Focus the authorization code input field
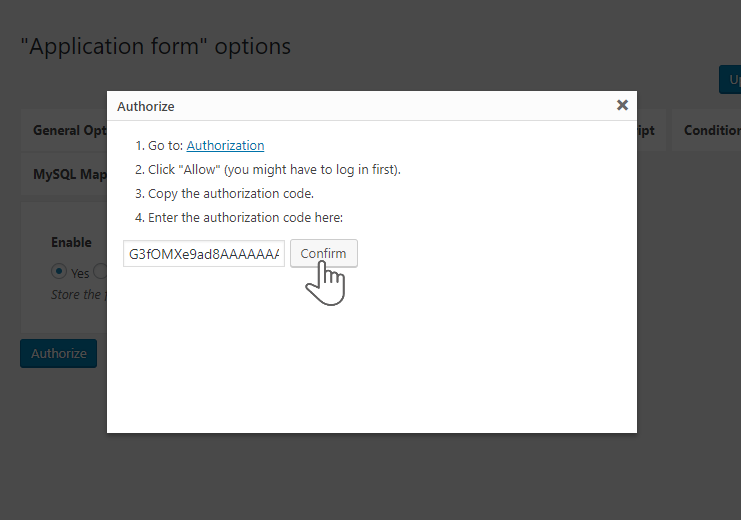 click(x=204, y=254)
